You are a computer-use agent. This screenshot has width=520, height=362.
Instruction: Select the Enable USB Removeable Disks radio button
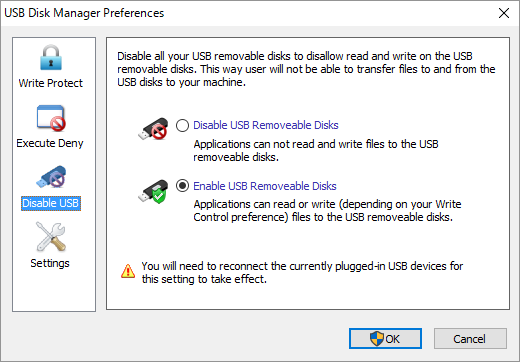182,186
